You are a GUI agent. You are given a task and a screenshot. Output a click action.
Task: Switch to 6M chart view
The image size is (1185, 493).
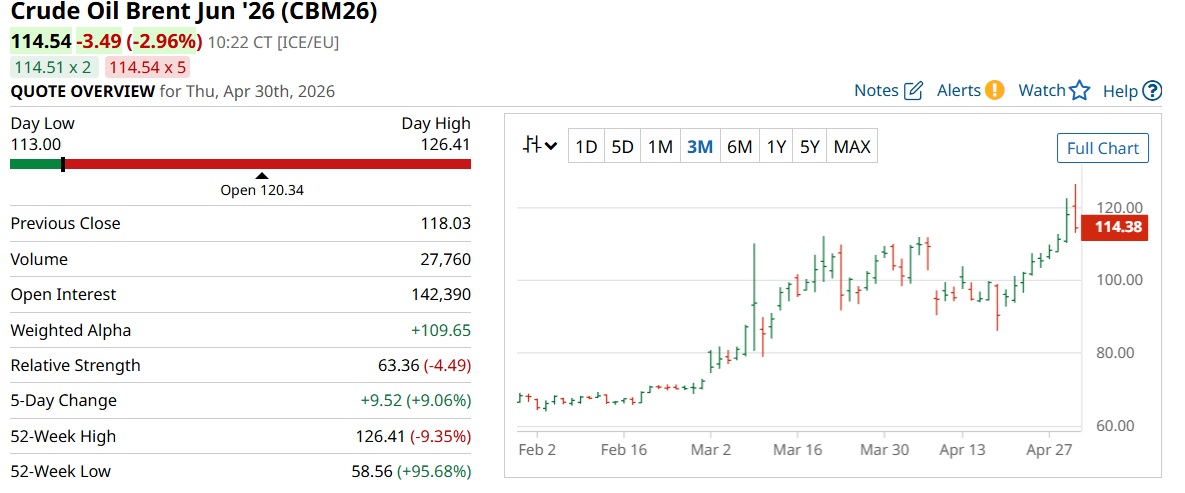[739, 147]
